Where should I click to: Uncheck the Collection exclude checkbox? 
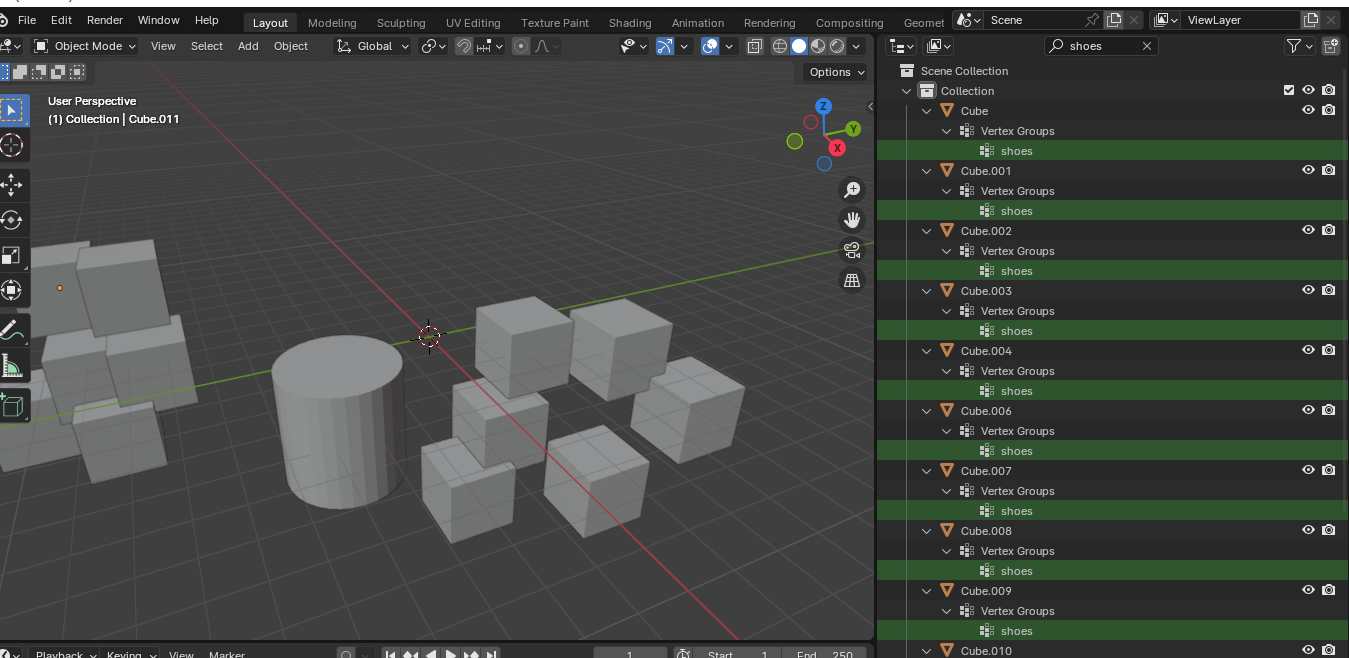coord(1289,91)
